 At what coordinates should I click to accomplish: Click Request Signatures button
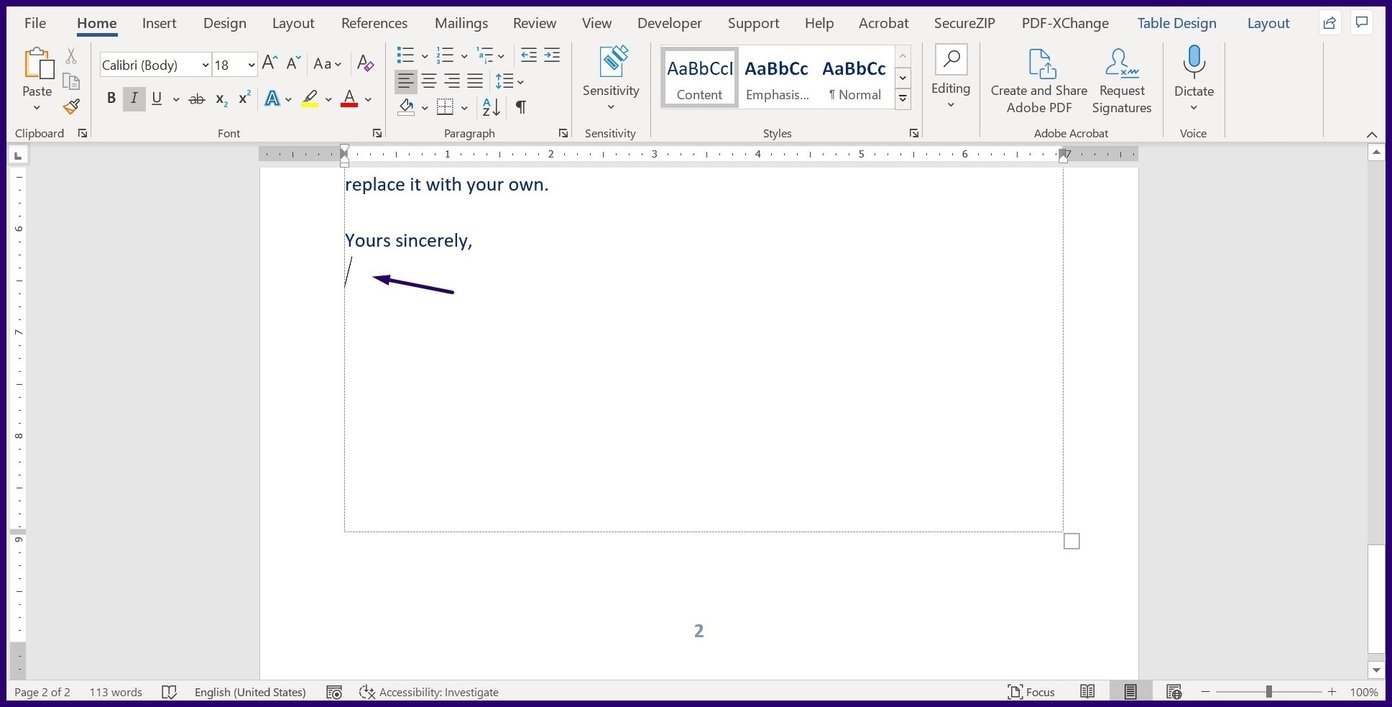(x=1121, y=80)
